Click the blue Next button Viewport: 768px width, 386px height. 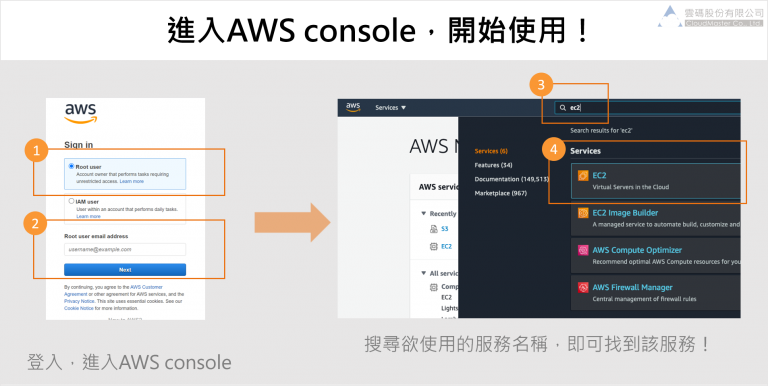click(x=125, y=269)
